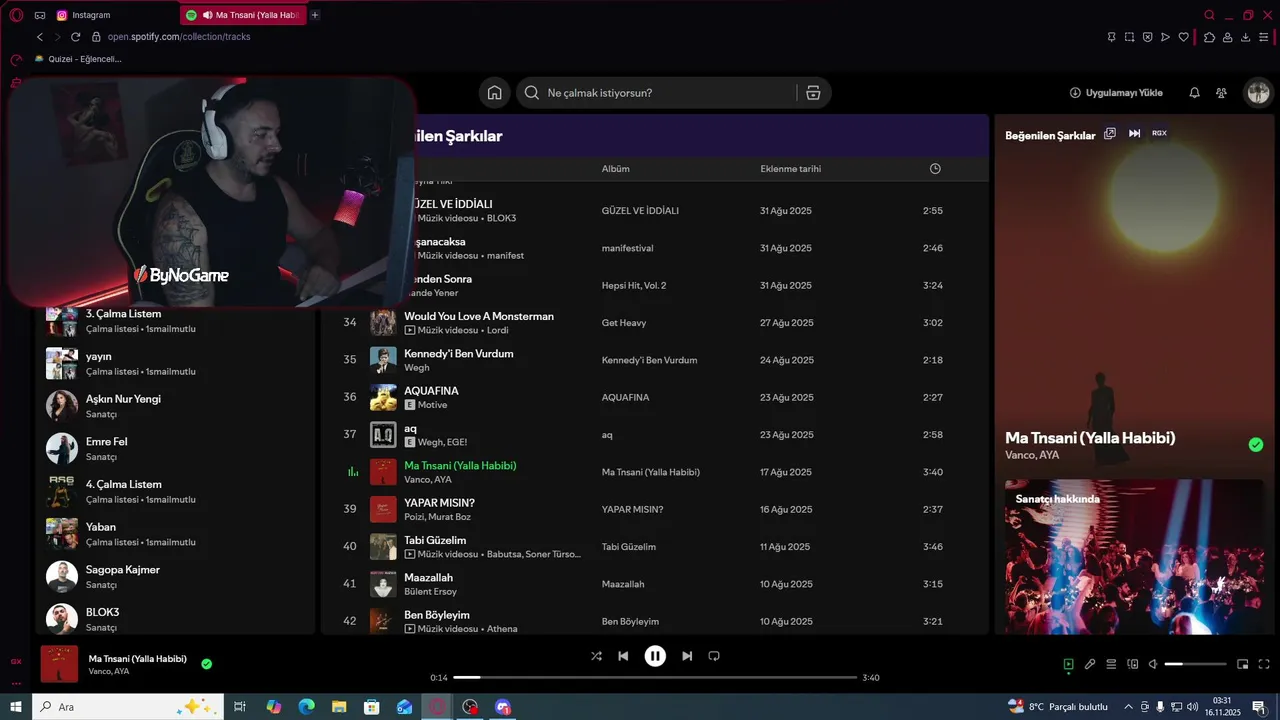Pause the current song
Viewport: 1280px width, 720px height.
[655, 656]
